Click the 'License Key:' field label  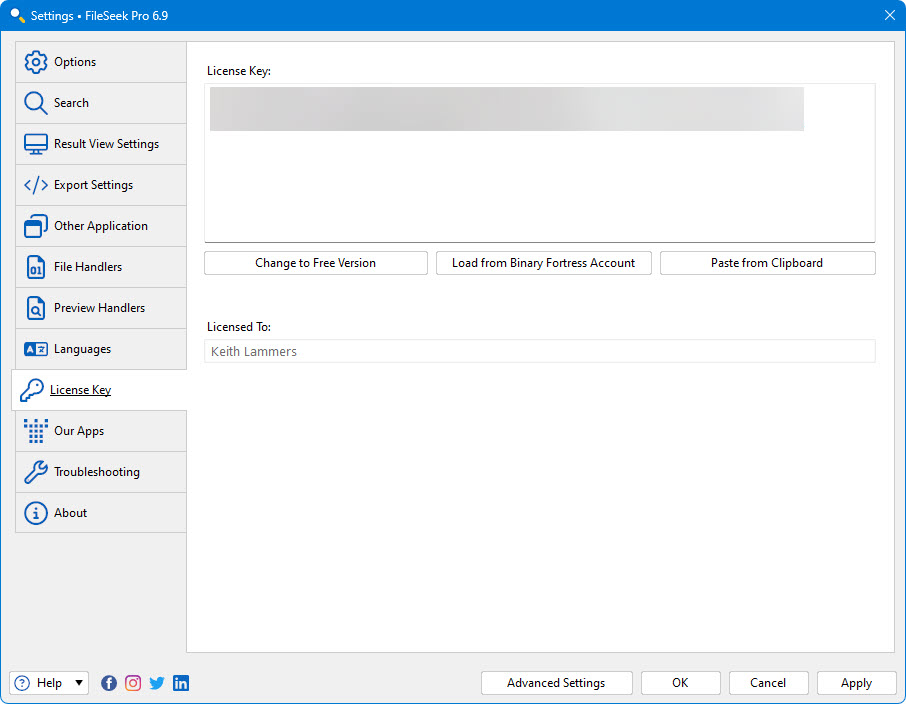239,71
